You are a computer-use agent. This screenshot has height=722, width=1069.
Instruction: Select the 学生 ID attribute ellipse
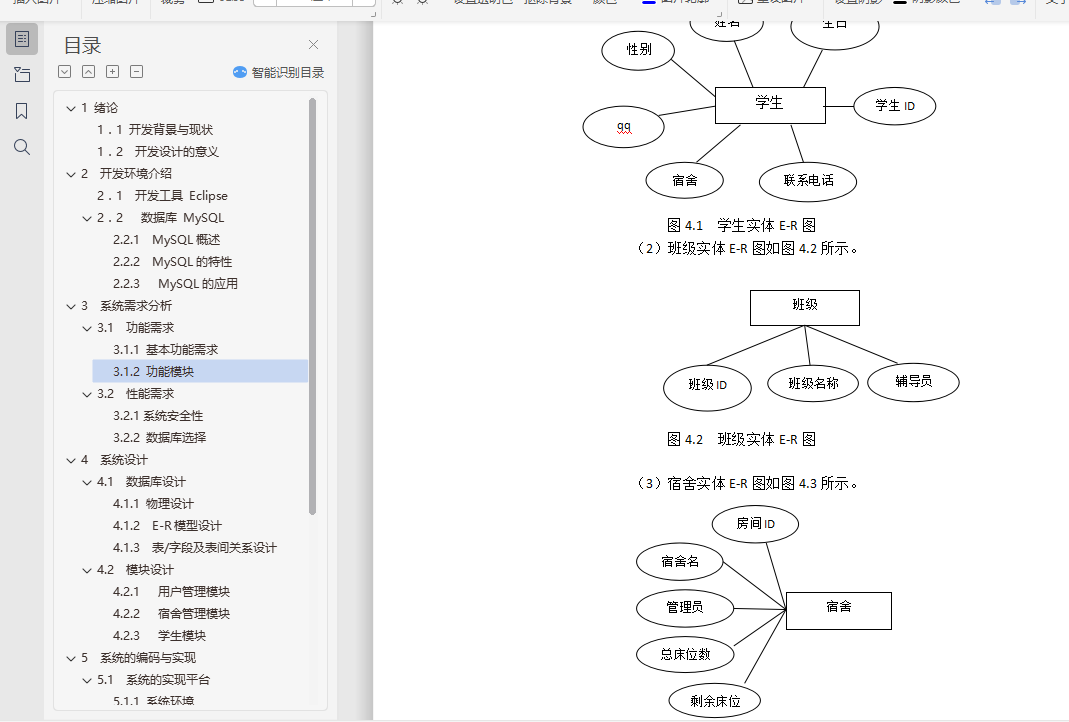pos(894,106)
